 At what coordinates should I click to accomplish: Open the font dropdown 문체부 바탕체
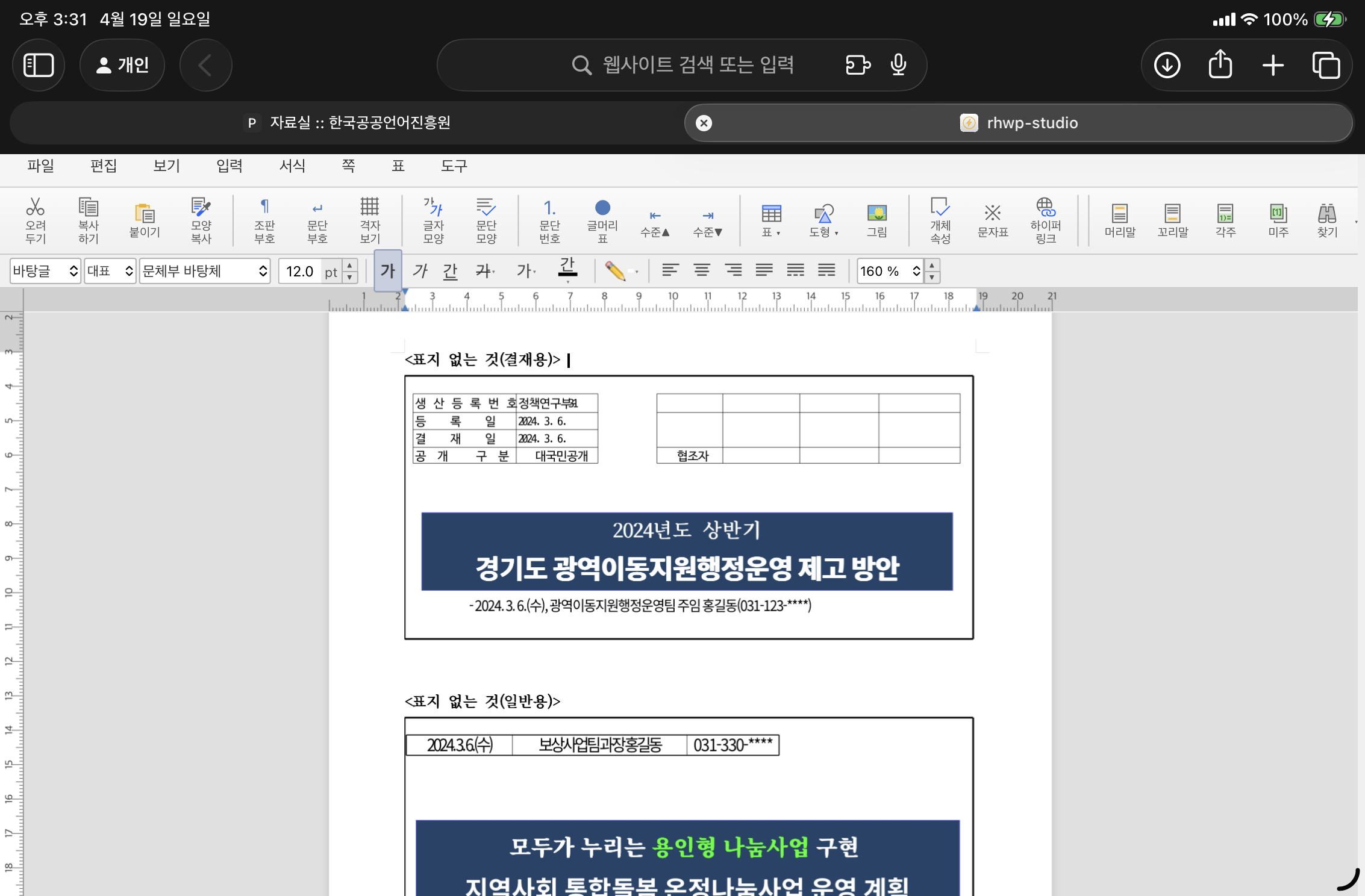point(205,271)
